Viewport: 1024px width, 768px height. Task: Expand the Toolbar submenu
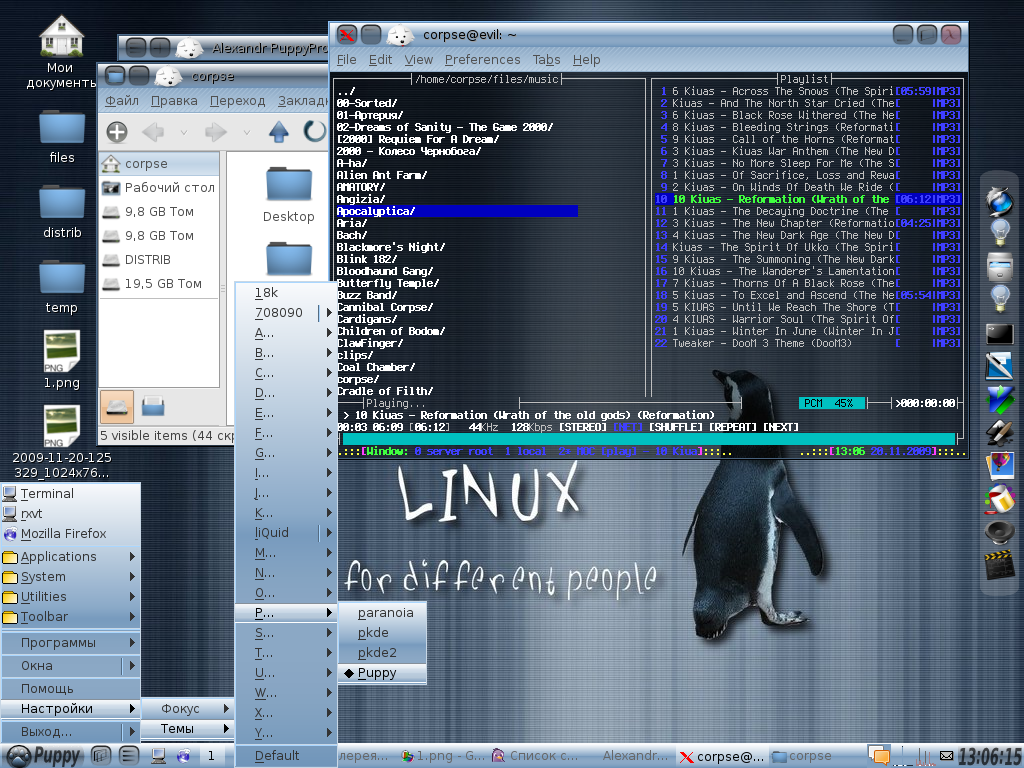[71, 616]
